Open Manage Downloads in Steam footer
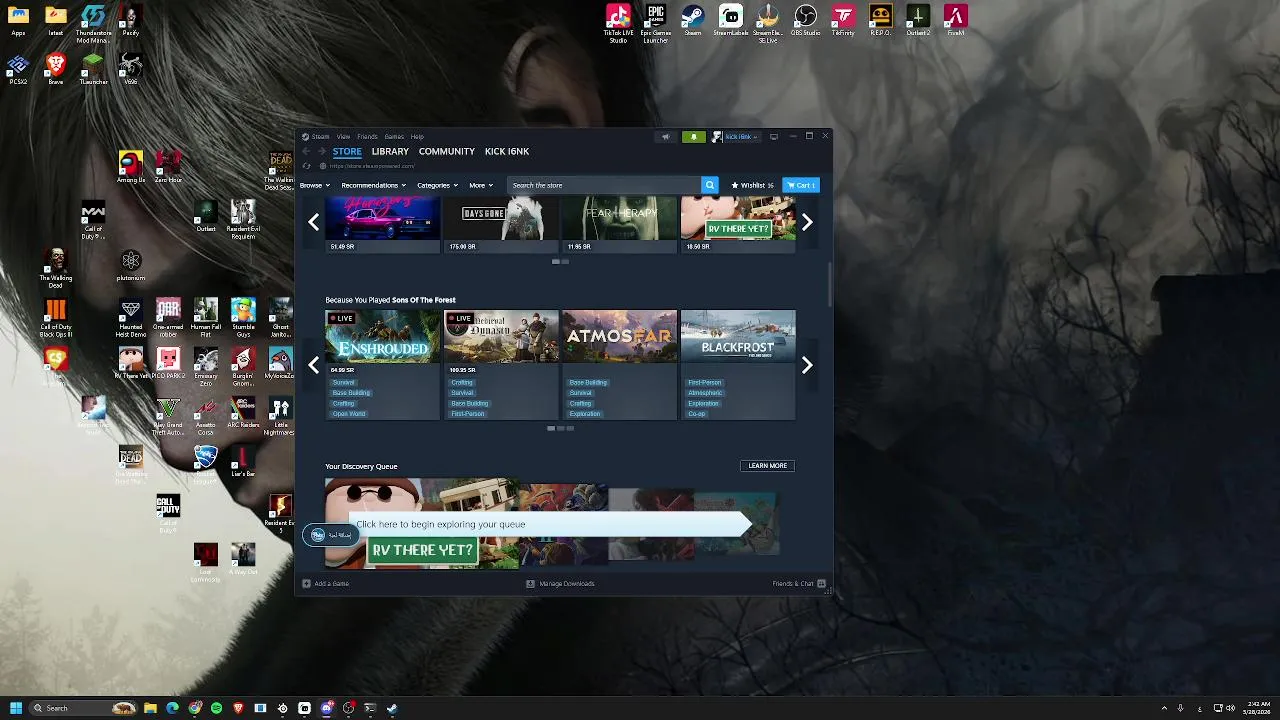Viewport: 1280px width, 720px height. coord(560,584)
